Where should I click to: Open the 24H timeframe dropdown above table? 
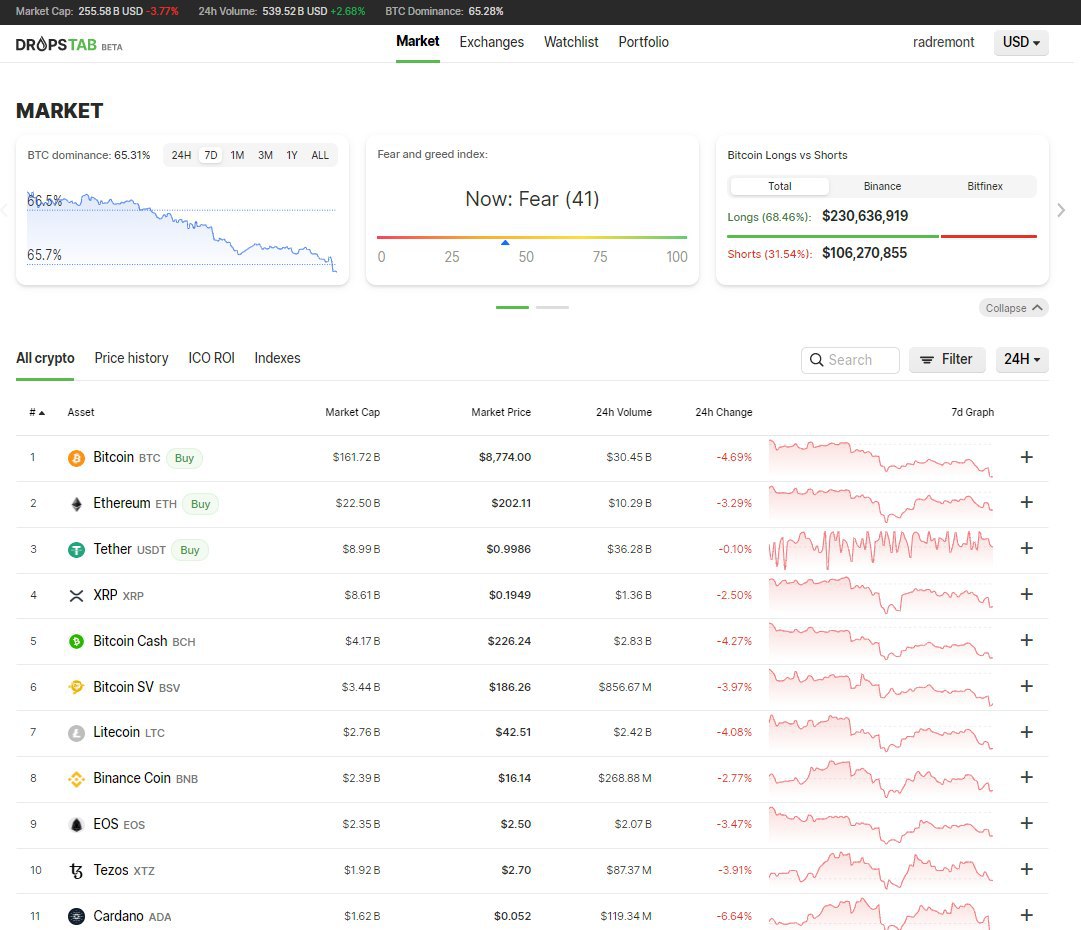click(1021, 360)
